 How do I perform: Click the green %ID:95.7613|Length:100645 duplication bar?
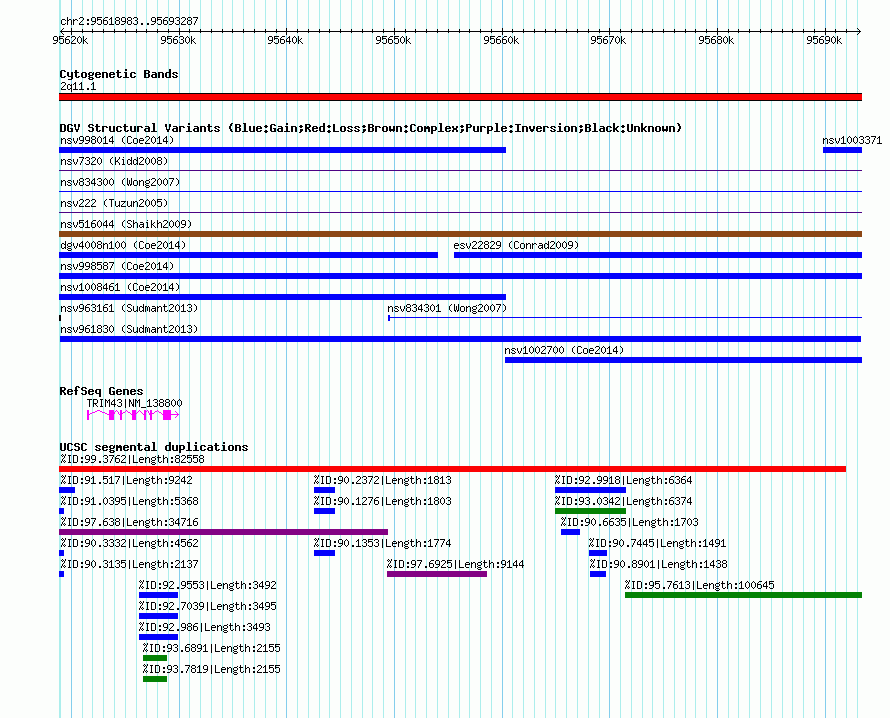coord(744,595)
